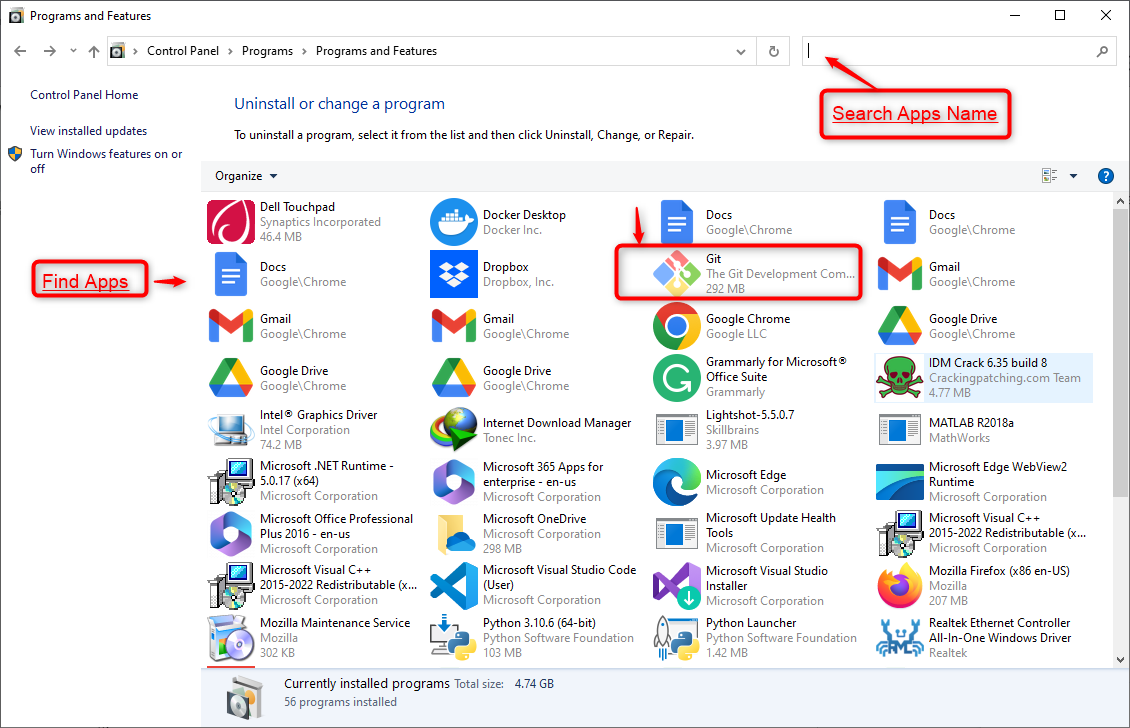Expand the address bar history dropdown

coord(740,51)
